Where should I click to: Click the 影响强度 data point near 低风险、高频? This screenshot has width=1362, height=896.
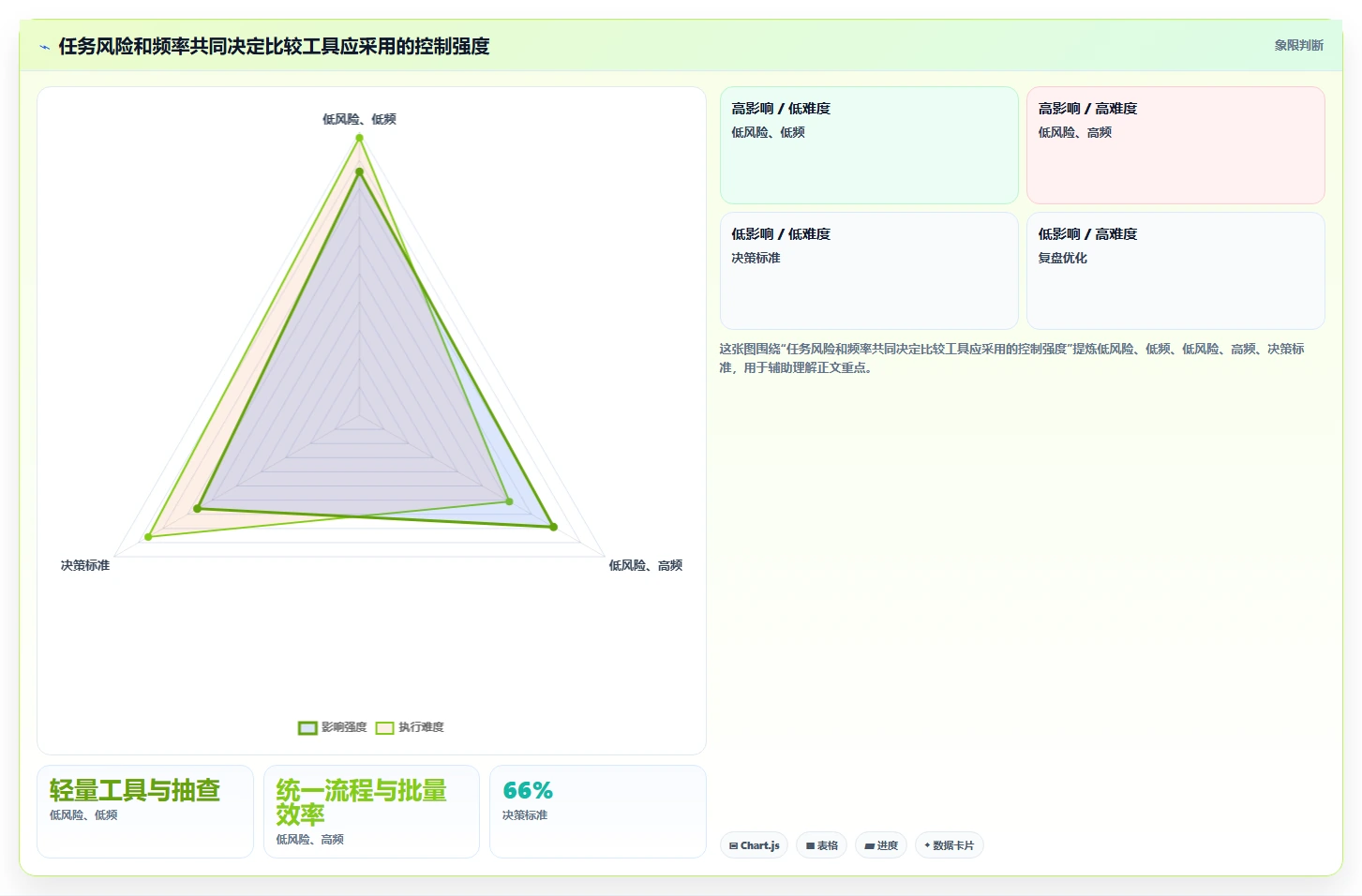coord(553,527)
